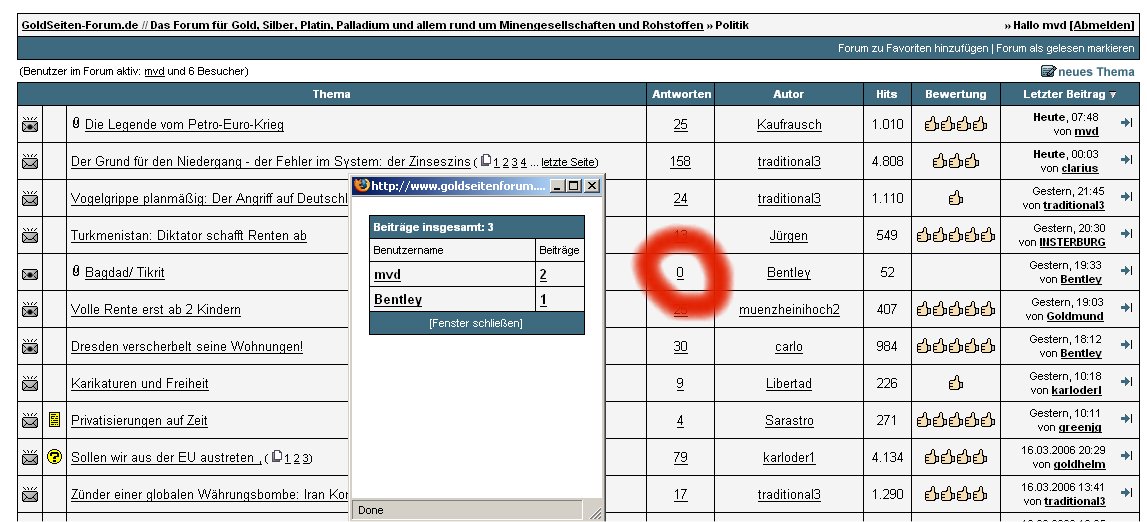Click Forum als gelesen markieren
Image resolution: width=1147 pixels, height=522 pixels.
pyautogui.click(x=1065, y=48)
